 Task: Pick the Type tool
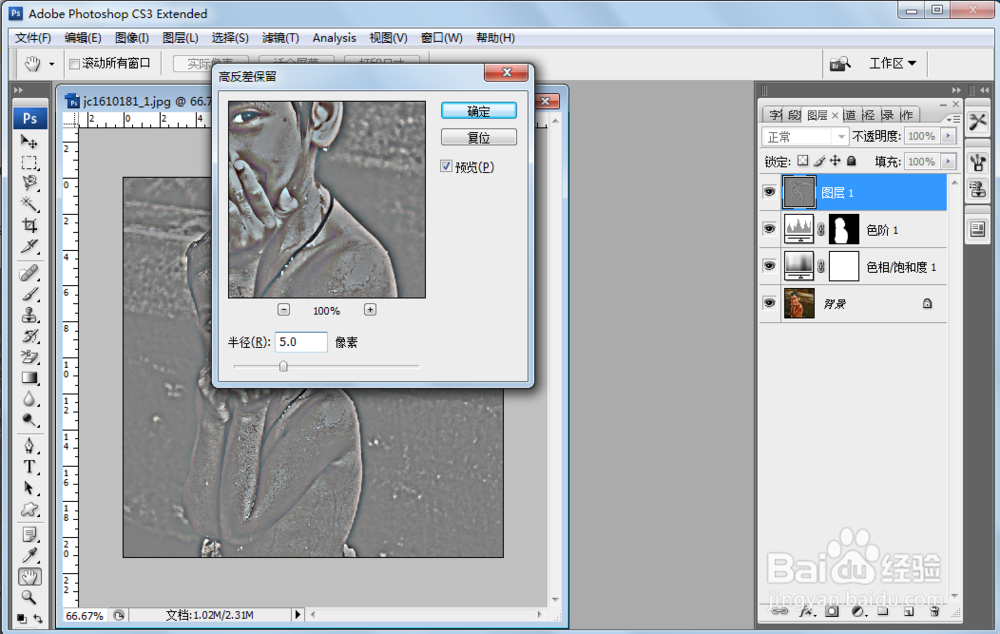tap(30, 465)
